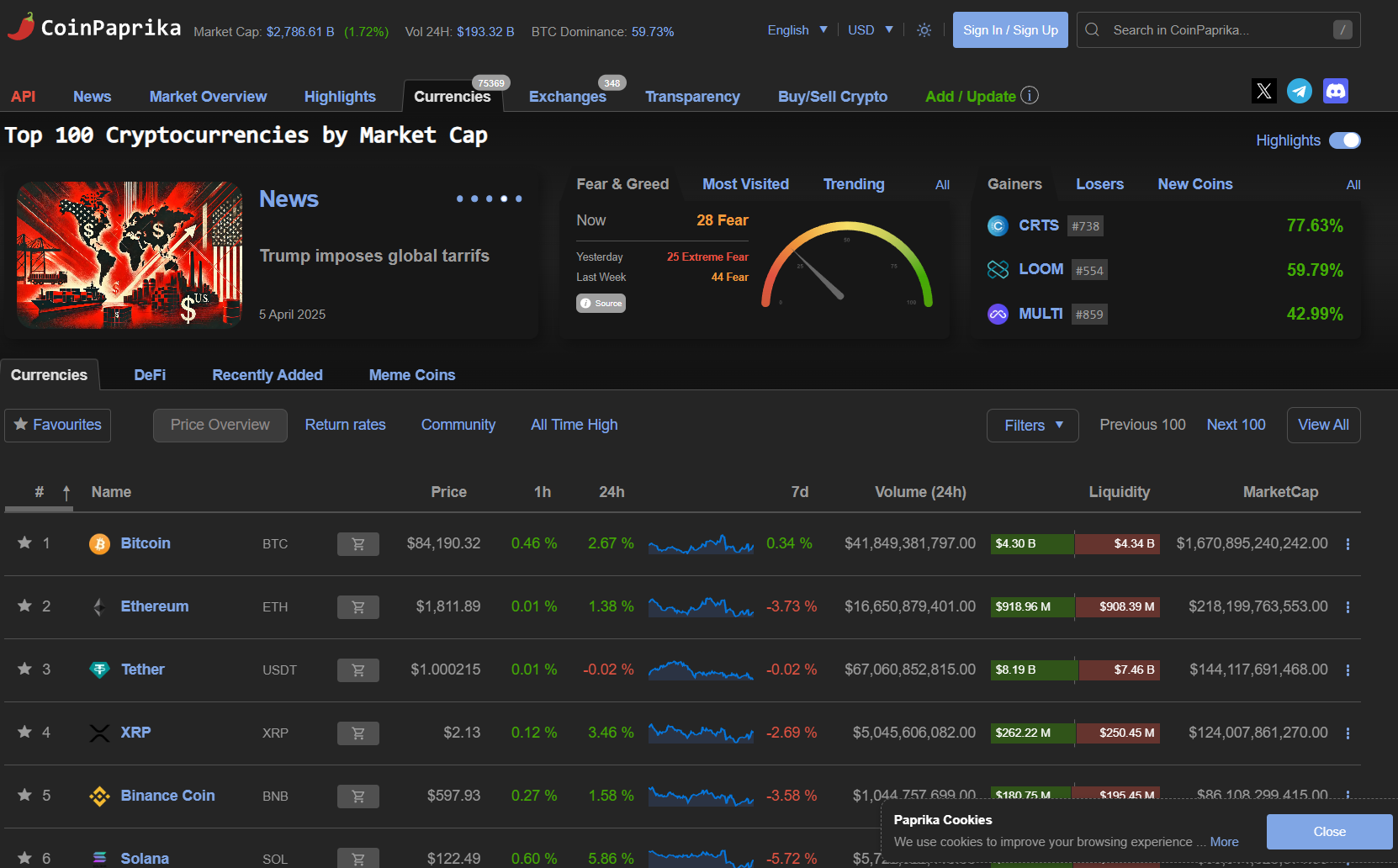Open the View All button
This screenshot has width=1398, height=868.
pos(1323,426)
